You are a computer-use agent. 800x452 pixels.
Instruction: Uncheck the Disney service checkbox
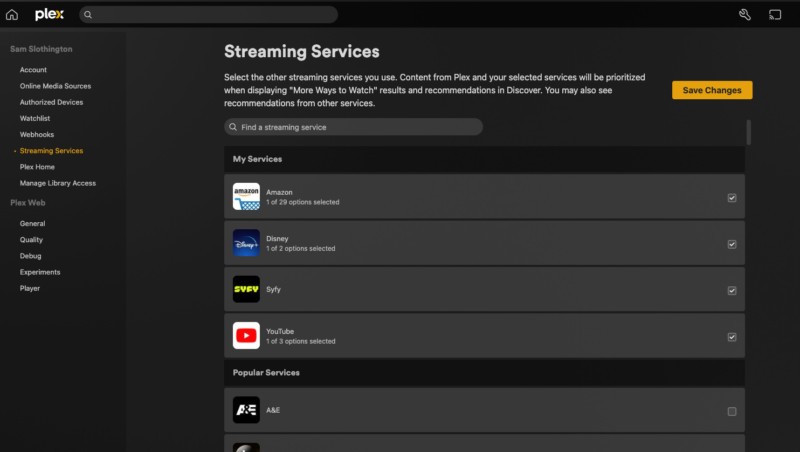click(x=732, y=244)
